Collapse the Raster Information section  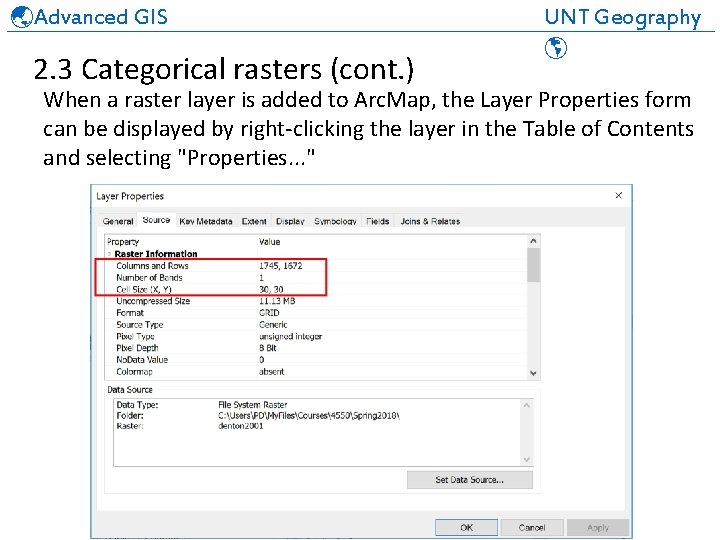click(109, 254)
